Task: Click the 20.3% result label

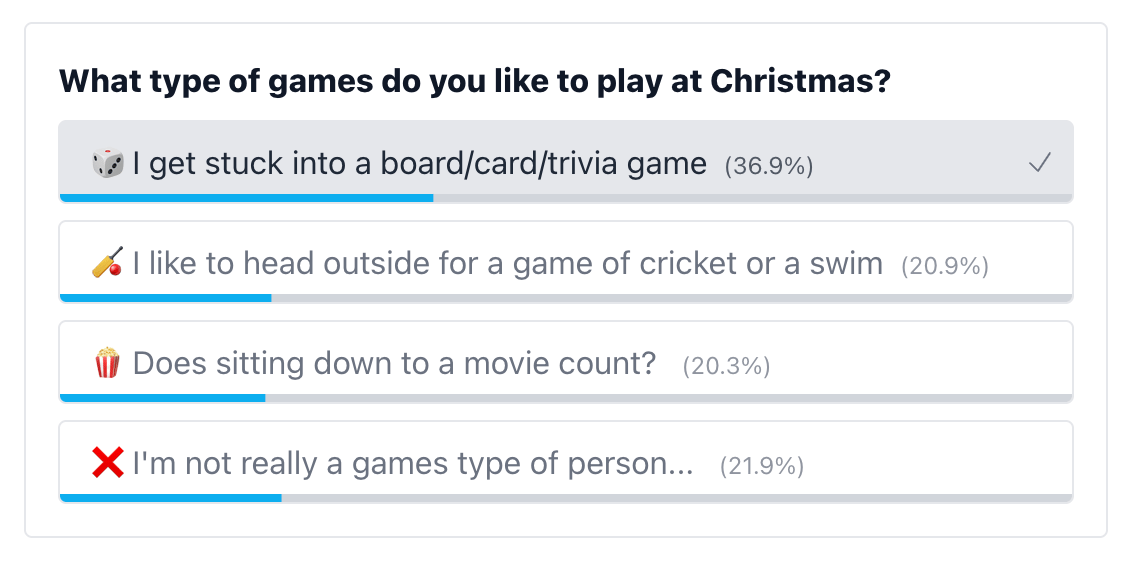Action: point(726,366)
